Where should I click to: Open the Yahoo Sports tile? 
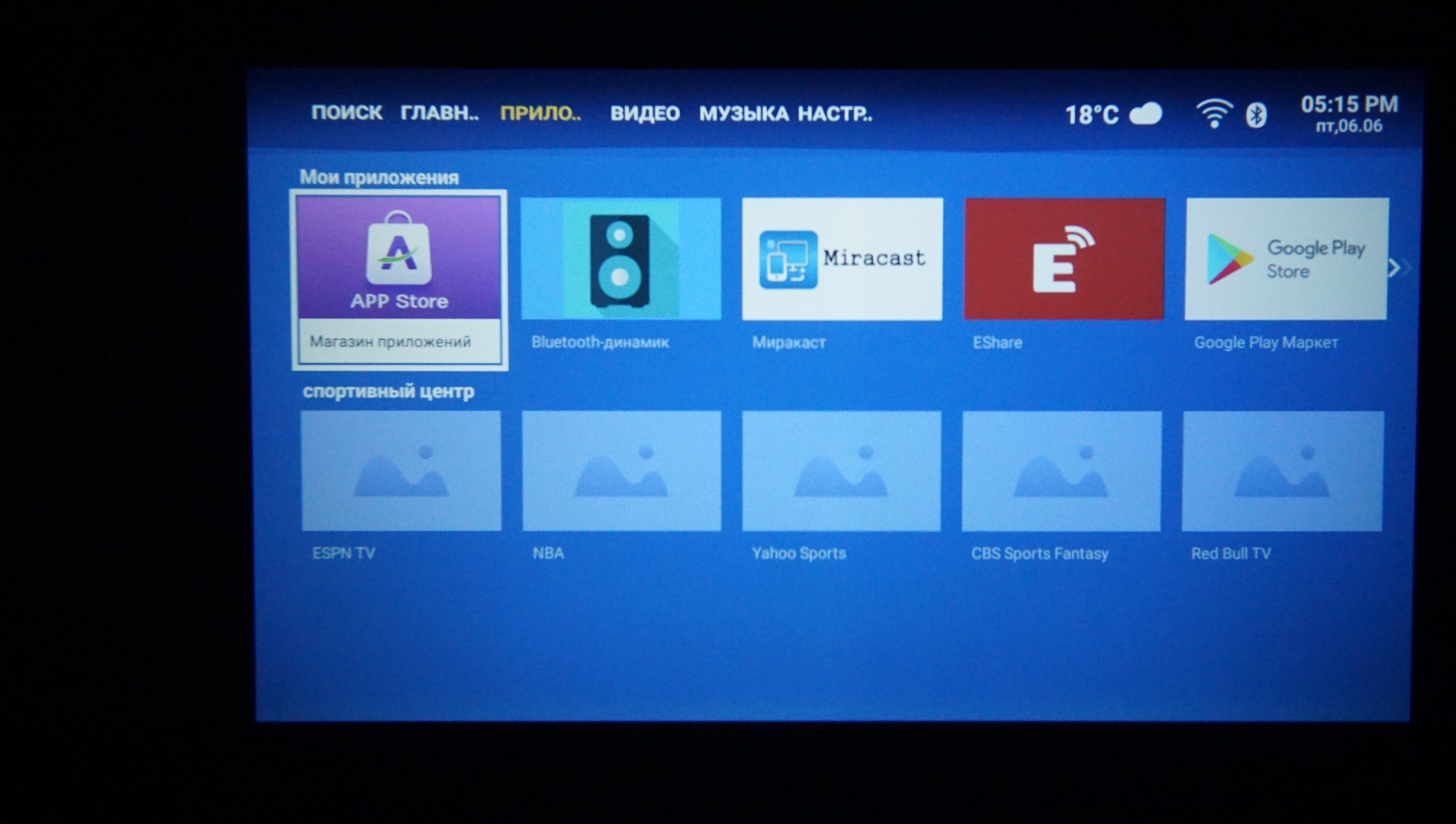click(x=841, y=471)
